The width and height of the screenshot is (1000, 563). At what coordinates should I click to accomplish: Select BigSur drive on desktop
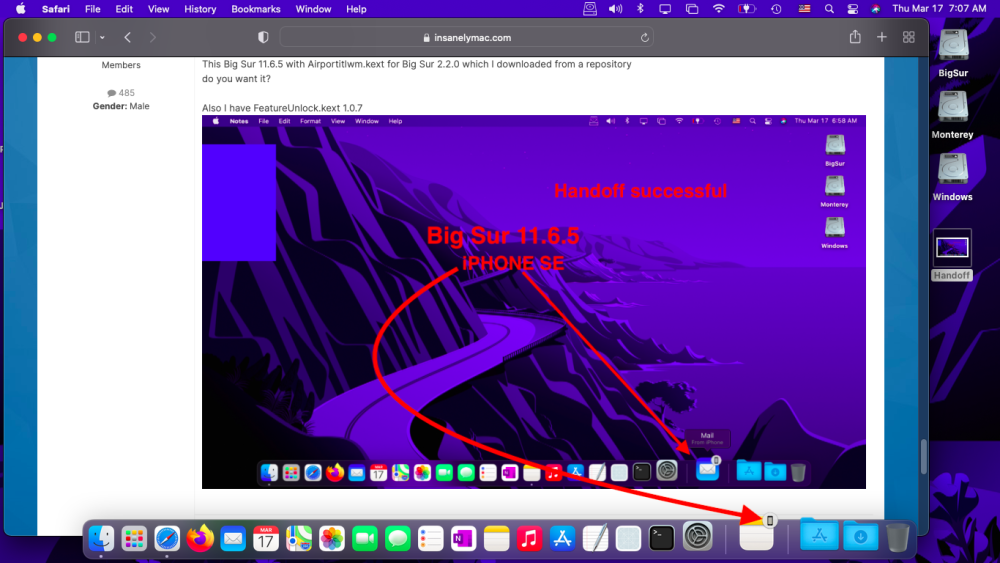pyautogui.click(x=953, y=54)
